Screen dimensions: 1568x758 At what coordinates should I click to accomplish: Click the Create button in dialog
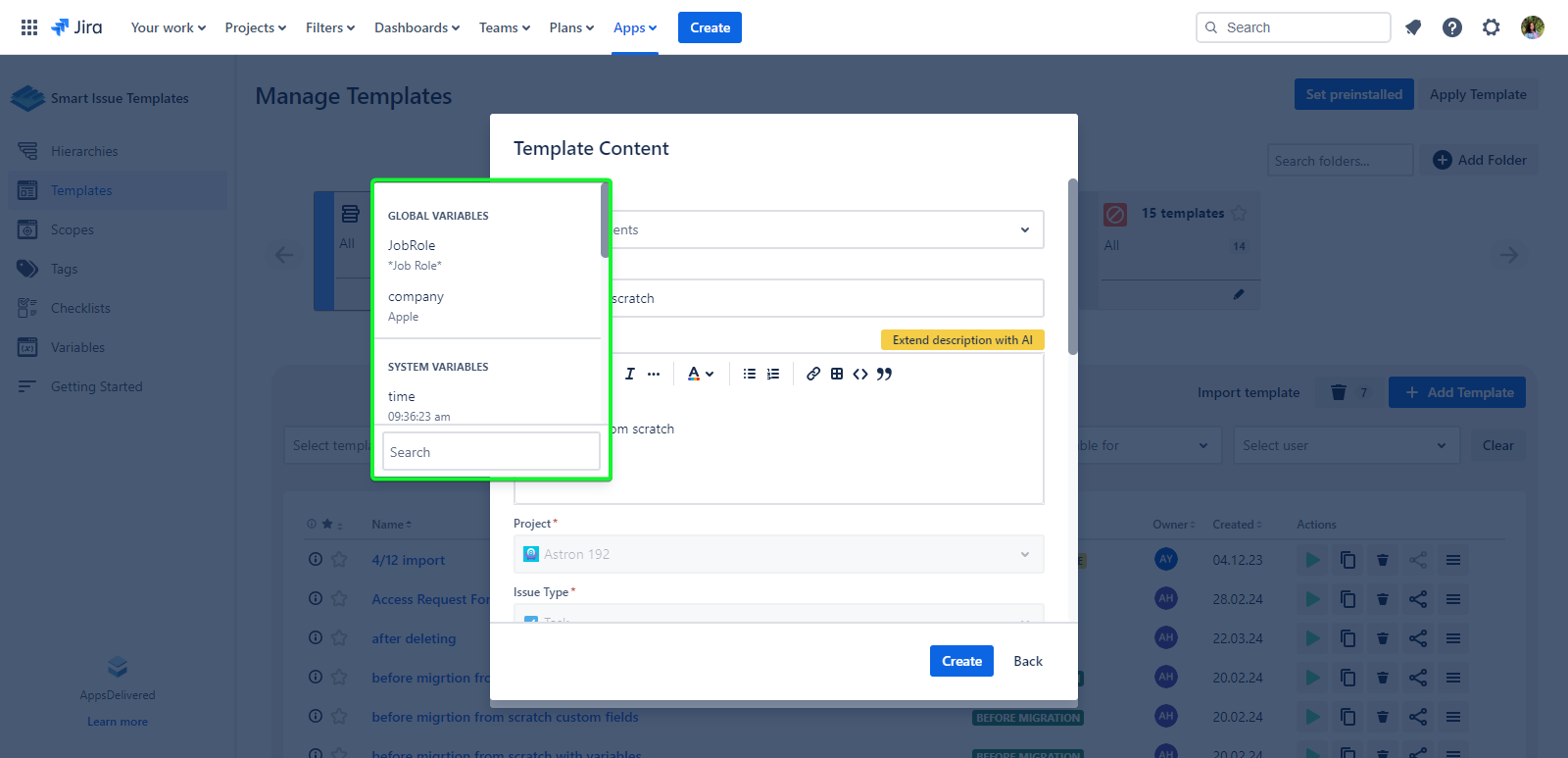click(x=961, y=661)
